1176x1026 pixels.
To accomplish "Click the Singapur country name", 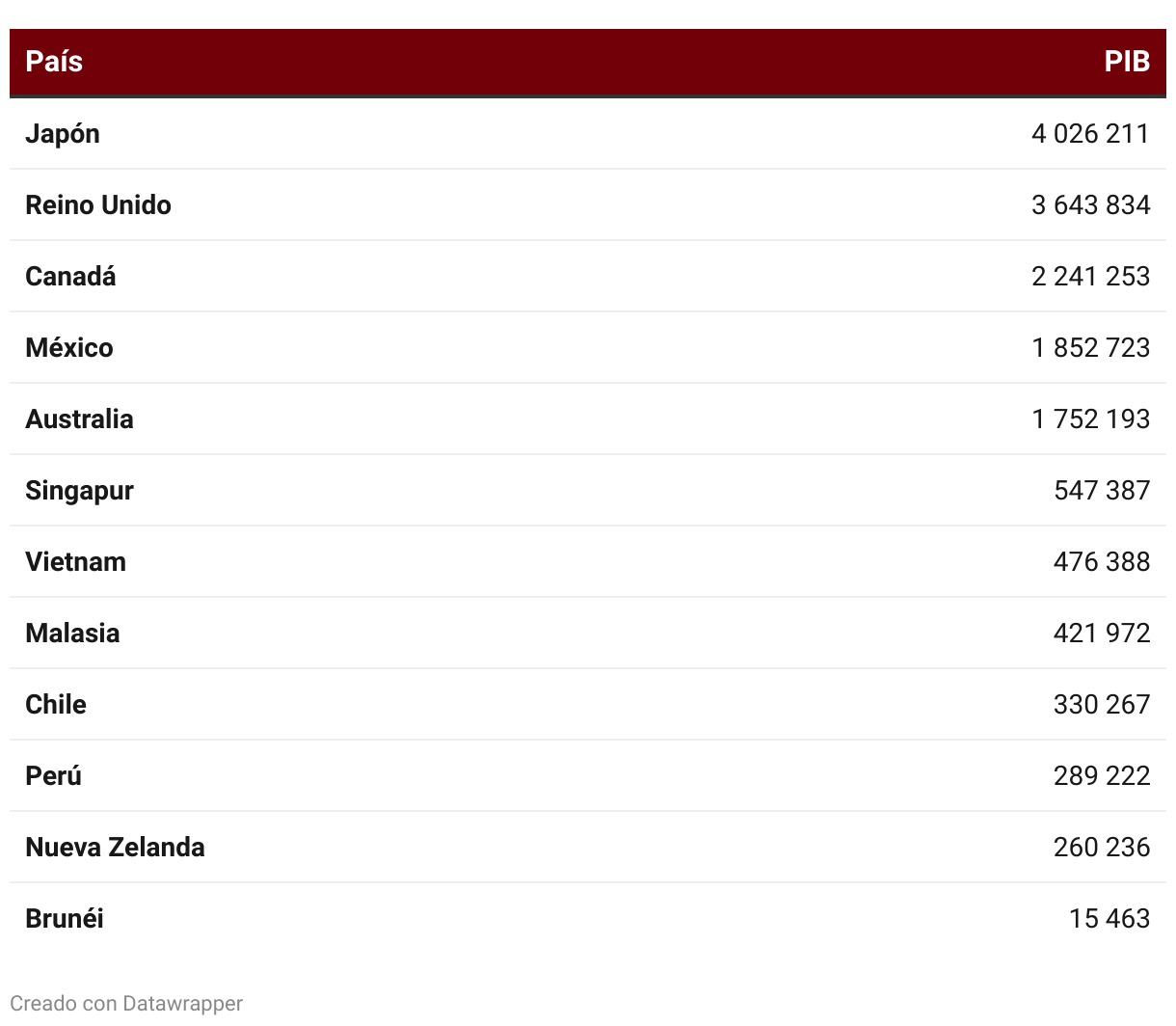I will pyautogui.click(x=79, y=491).
